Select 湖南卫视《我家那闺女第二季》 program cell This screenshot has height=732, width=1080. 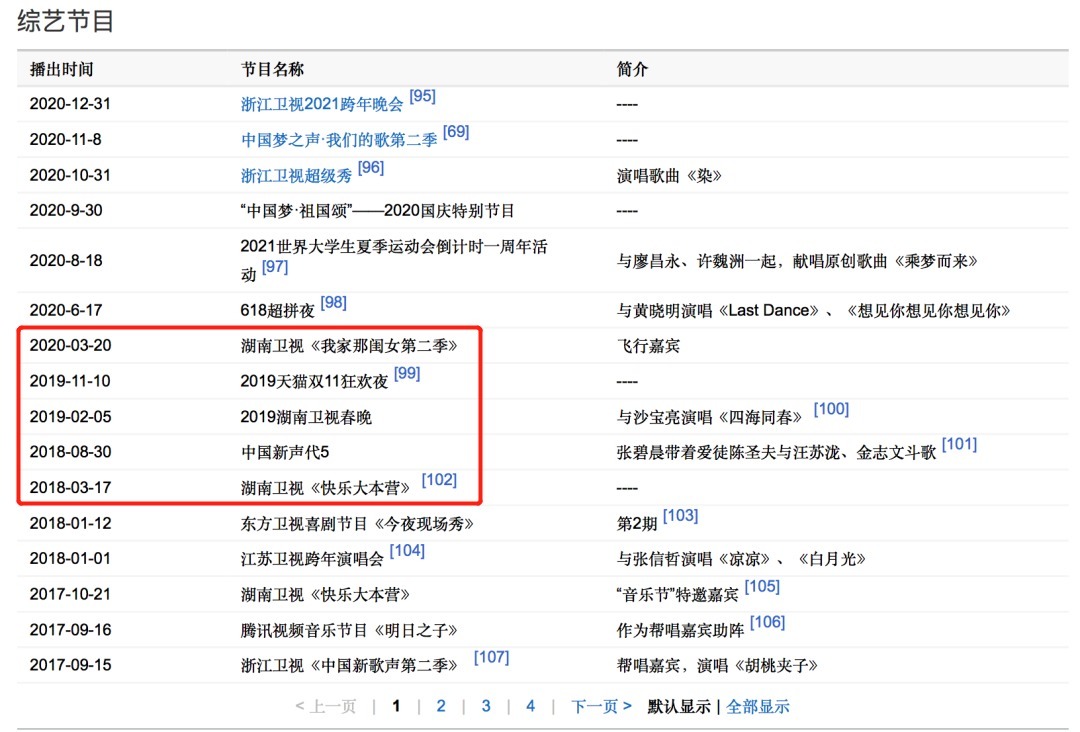349,346
